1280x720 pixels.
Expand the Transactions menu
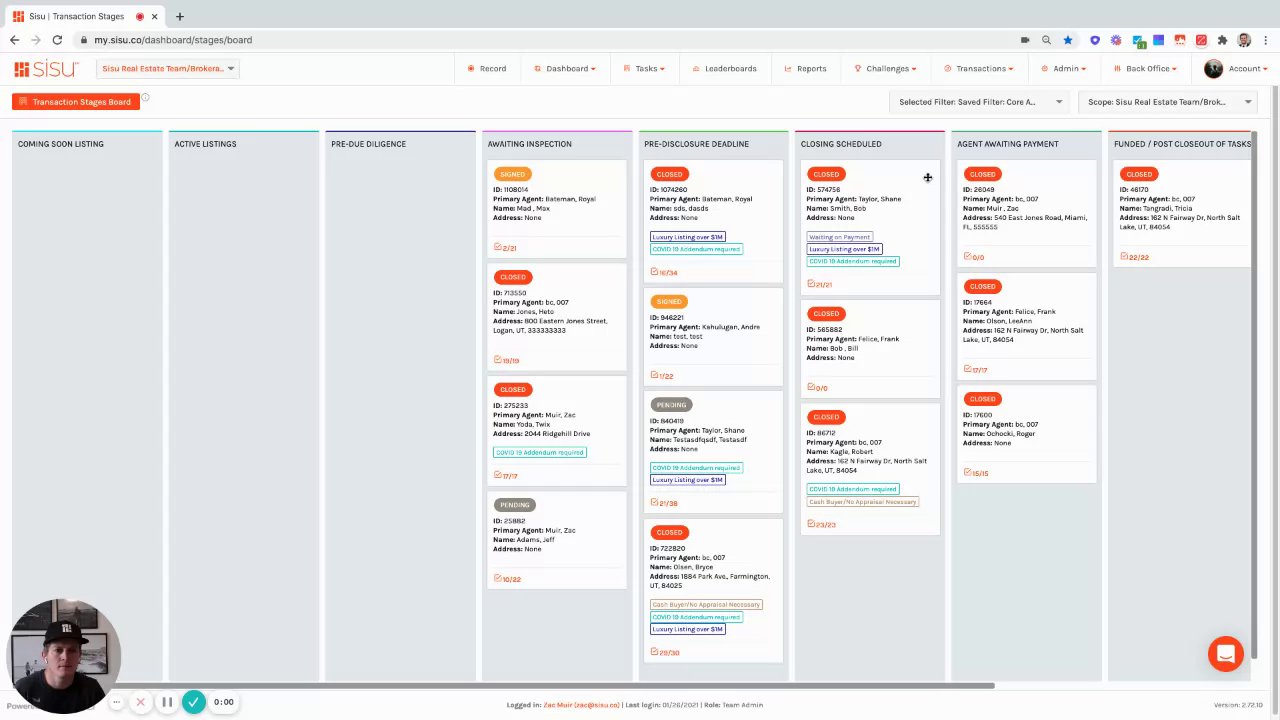coord(979,69)
